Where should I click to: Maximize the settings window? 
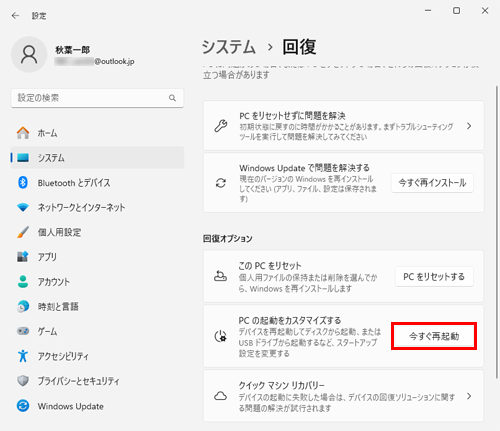coord(456,11)
